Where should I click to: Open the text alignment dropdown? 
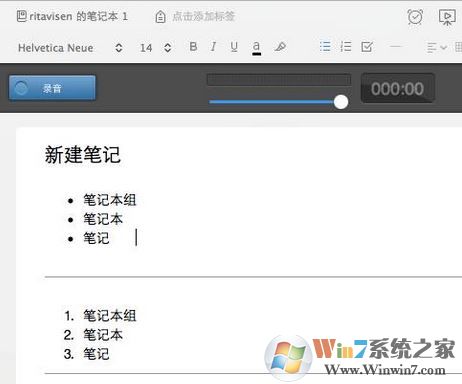[436, 48]
